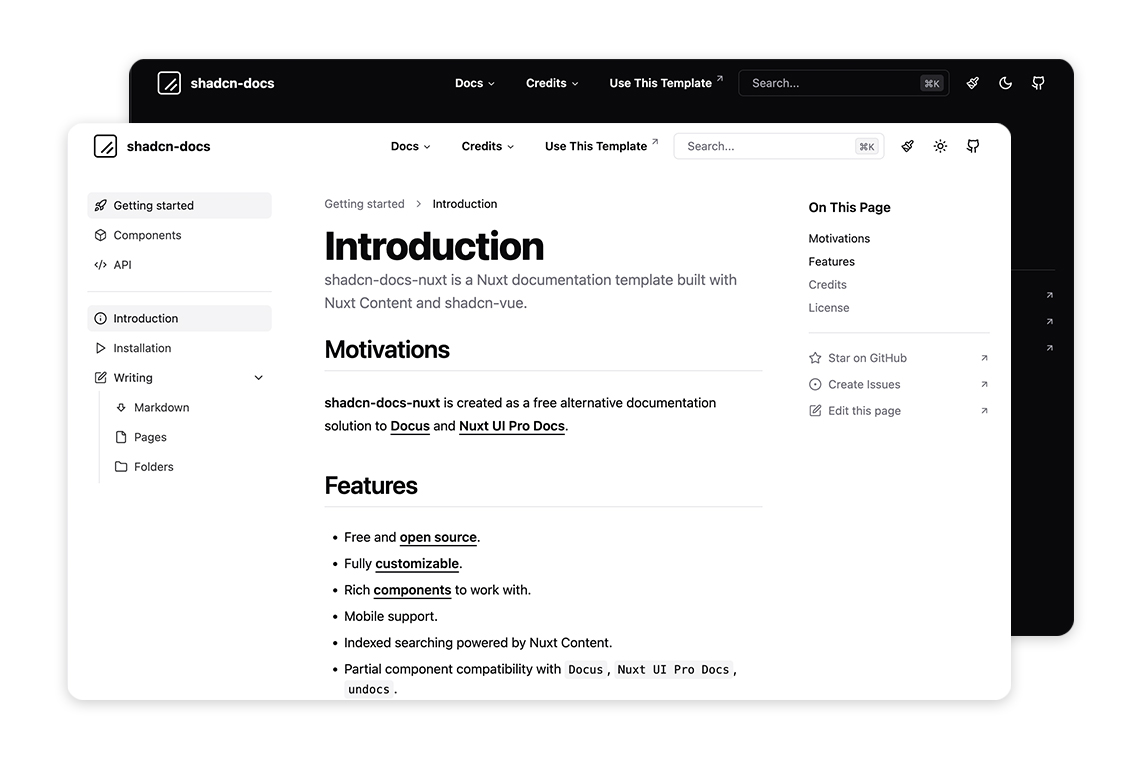The image size is (1144, 758).
Task: Click the edit icon beside Edit this page
Action: pyautogui.click(x=815, y=411)
